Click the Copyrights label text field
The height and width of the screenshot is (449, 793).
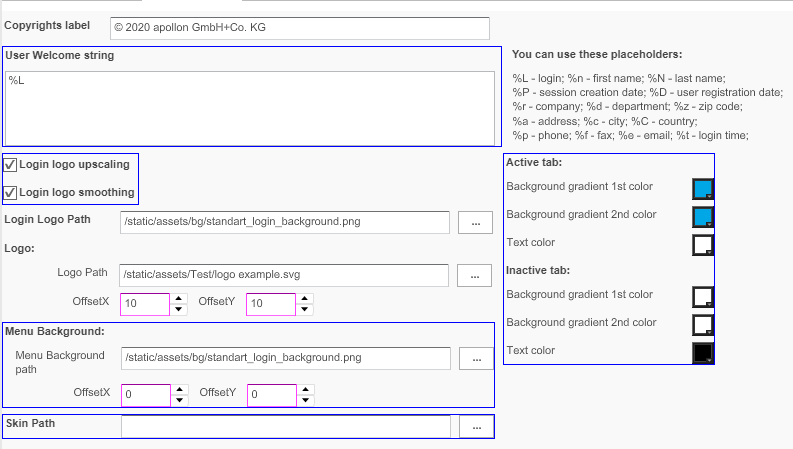point(300,29)
